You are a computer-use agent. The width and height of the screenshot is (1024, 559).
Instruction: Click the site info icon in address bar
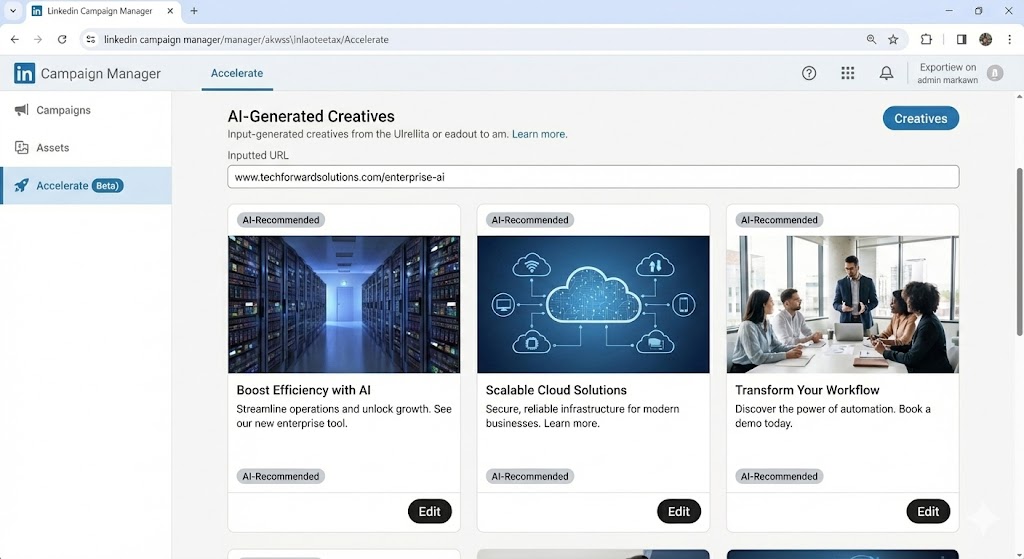[91, 39]
